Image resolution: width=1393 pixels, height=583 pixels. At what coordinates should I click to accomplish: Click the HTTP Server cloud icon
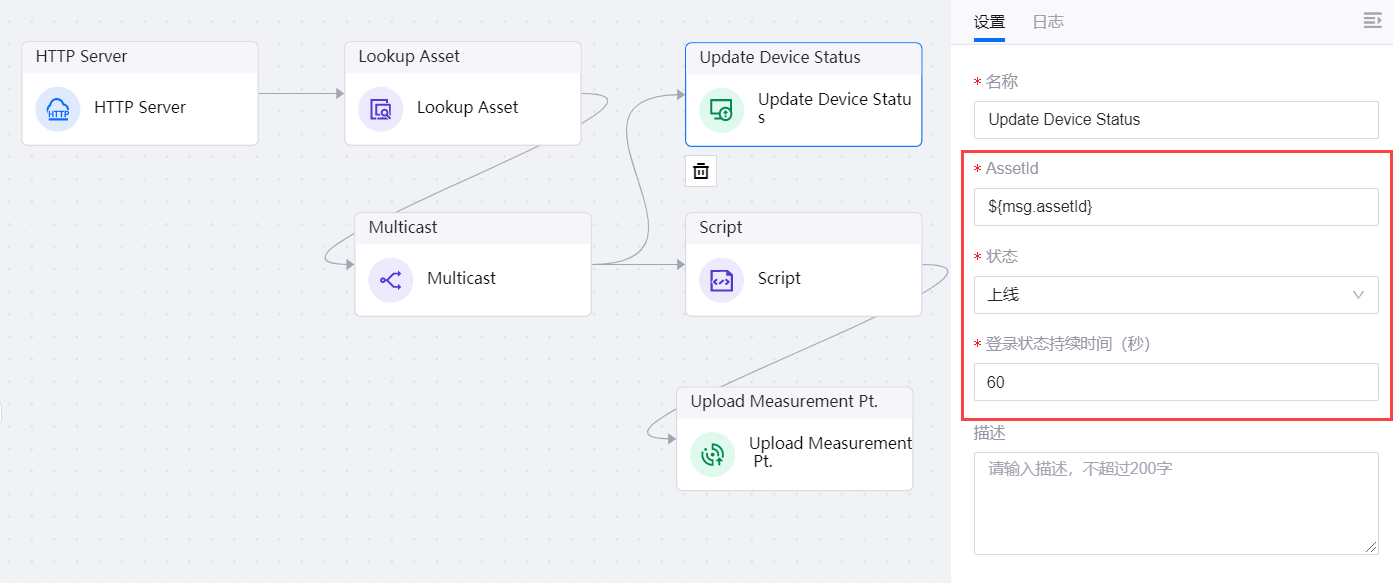click(x=58, y=108)
